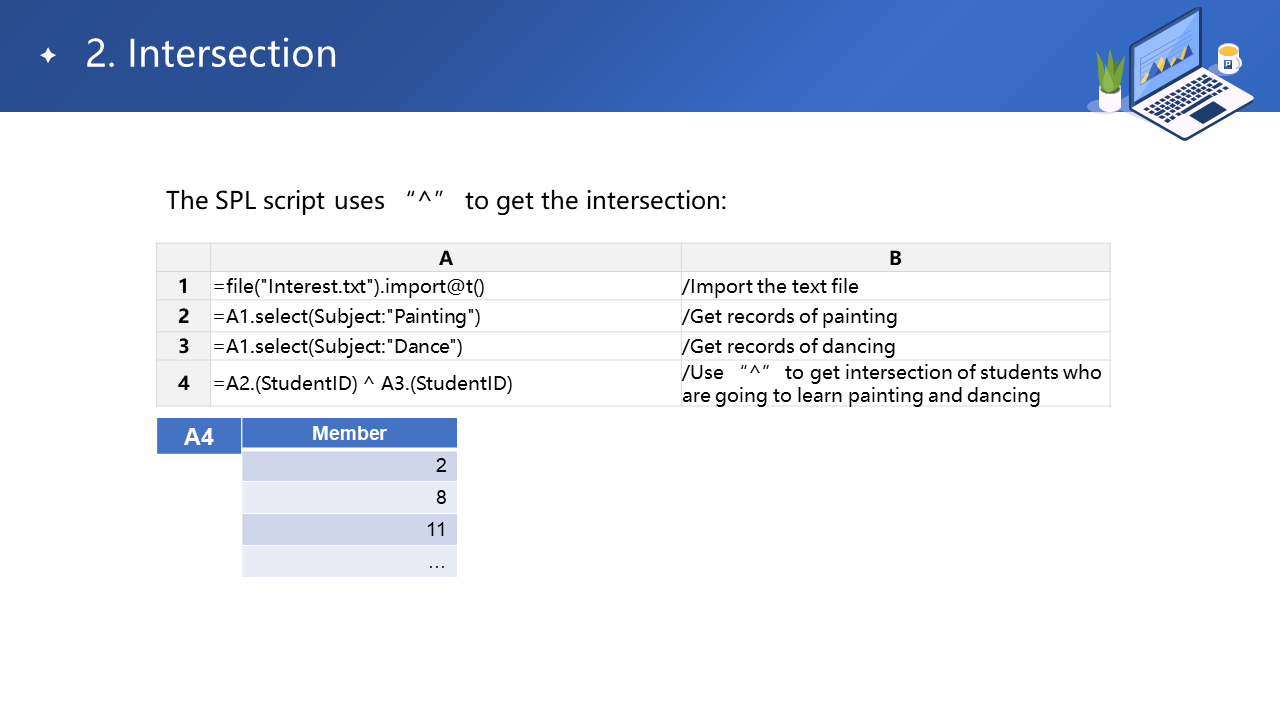Select column B header cell
This screenshot has height=720, width=1280.
point(895,258)
